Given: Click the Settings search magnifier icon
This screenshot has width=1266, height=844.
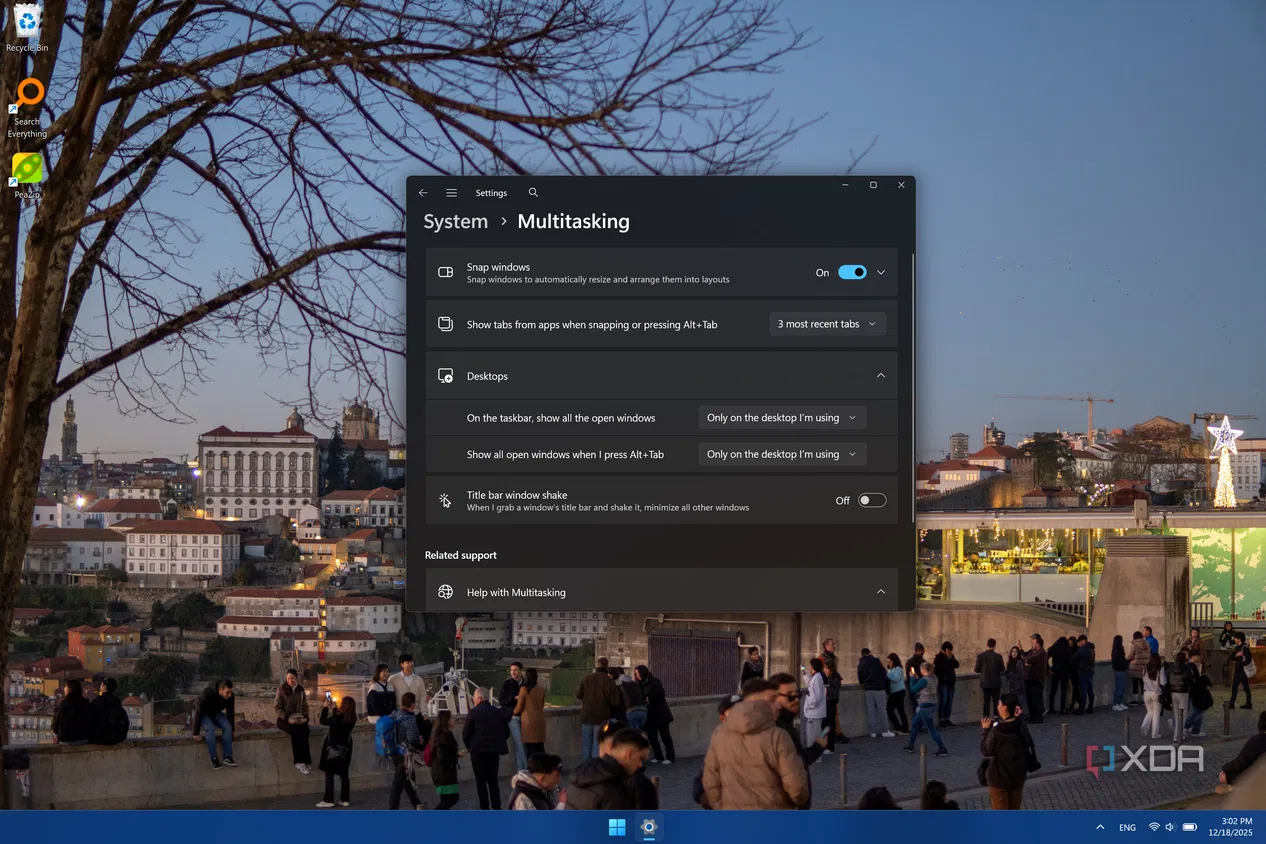Looking at the screenshot, I should point(533,193).
